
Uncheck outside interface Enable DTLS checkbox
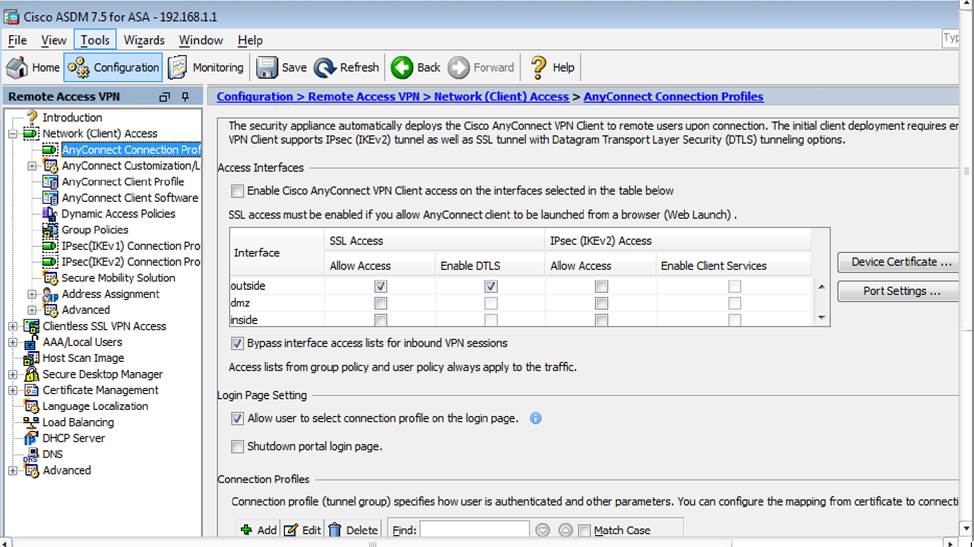pos(490,286)
